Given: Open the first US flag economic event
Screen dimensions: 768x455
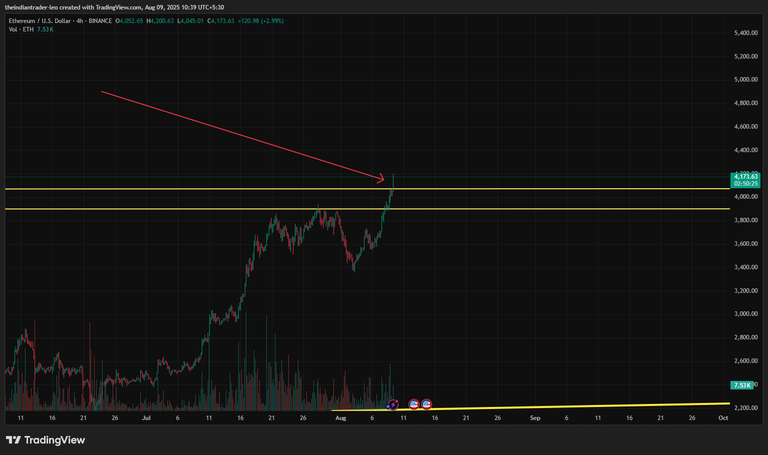Looking at the screenshot, I should tap(414, 405).
